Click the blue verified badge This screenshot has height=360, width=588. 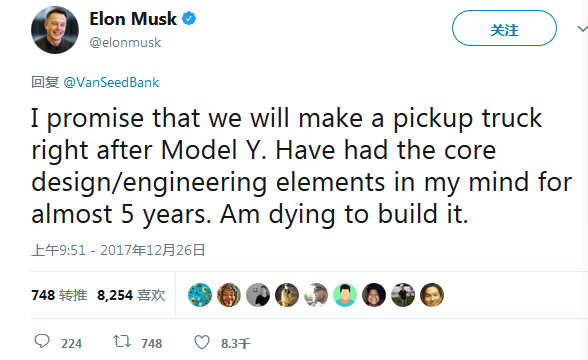189,18
